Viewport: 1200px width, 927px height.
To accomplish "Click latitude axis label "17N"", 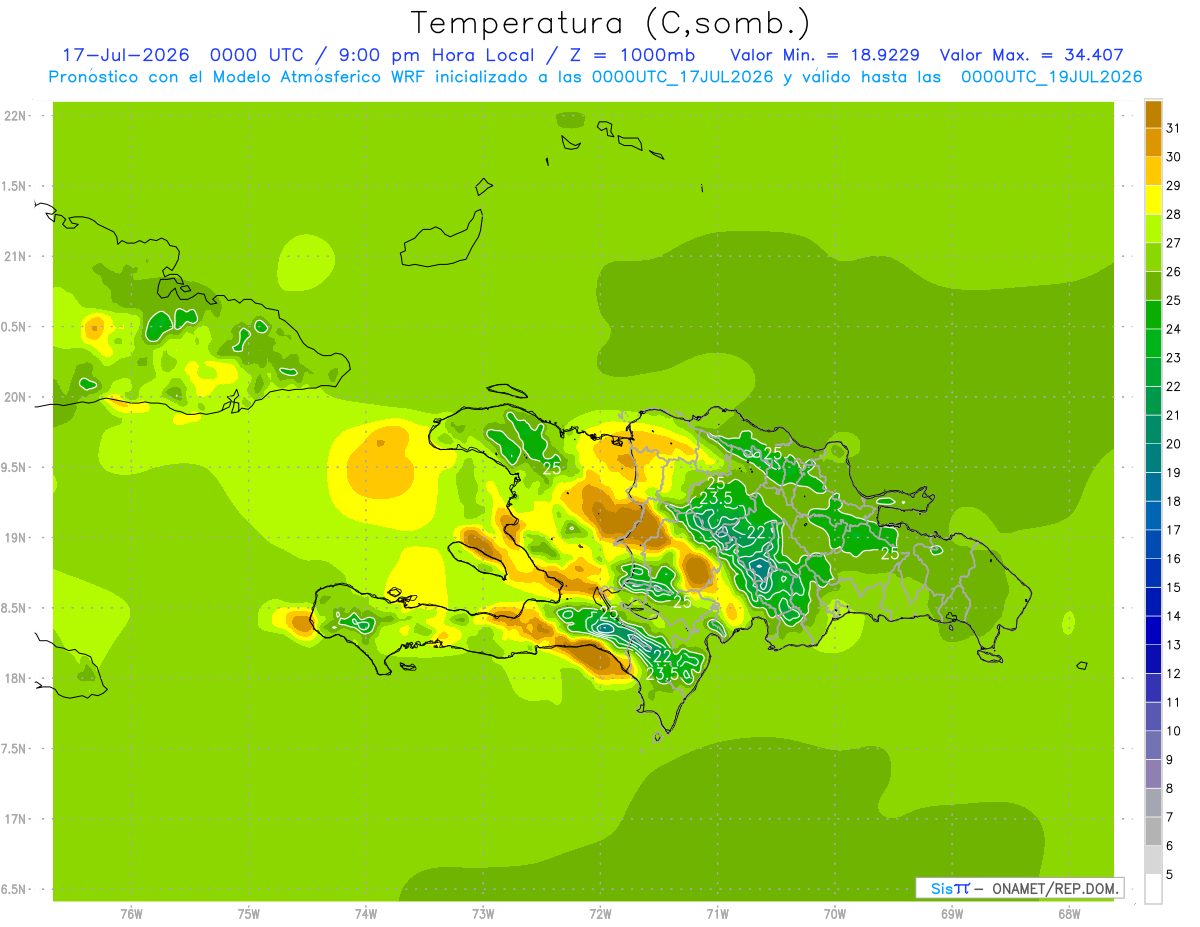I will tap(17, 819).
